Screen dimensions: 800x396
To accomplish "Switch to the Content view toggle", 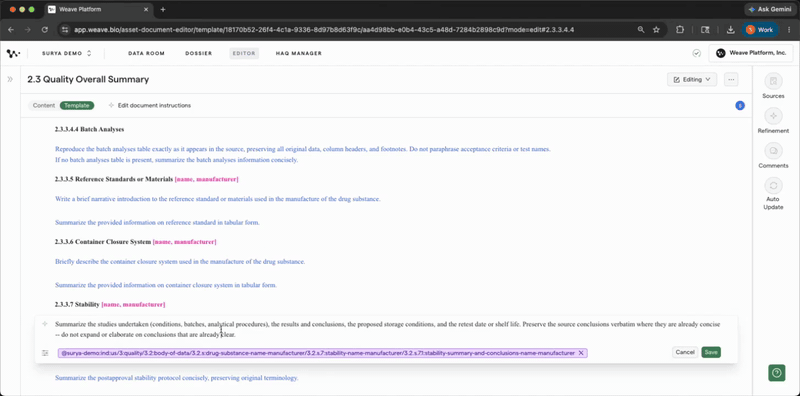I will tap(44, 106).
